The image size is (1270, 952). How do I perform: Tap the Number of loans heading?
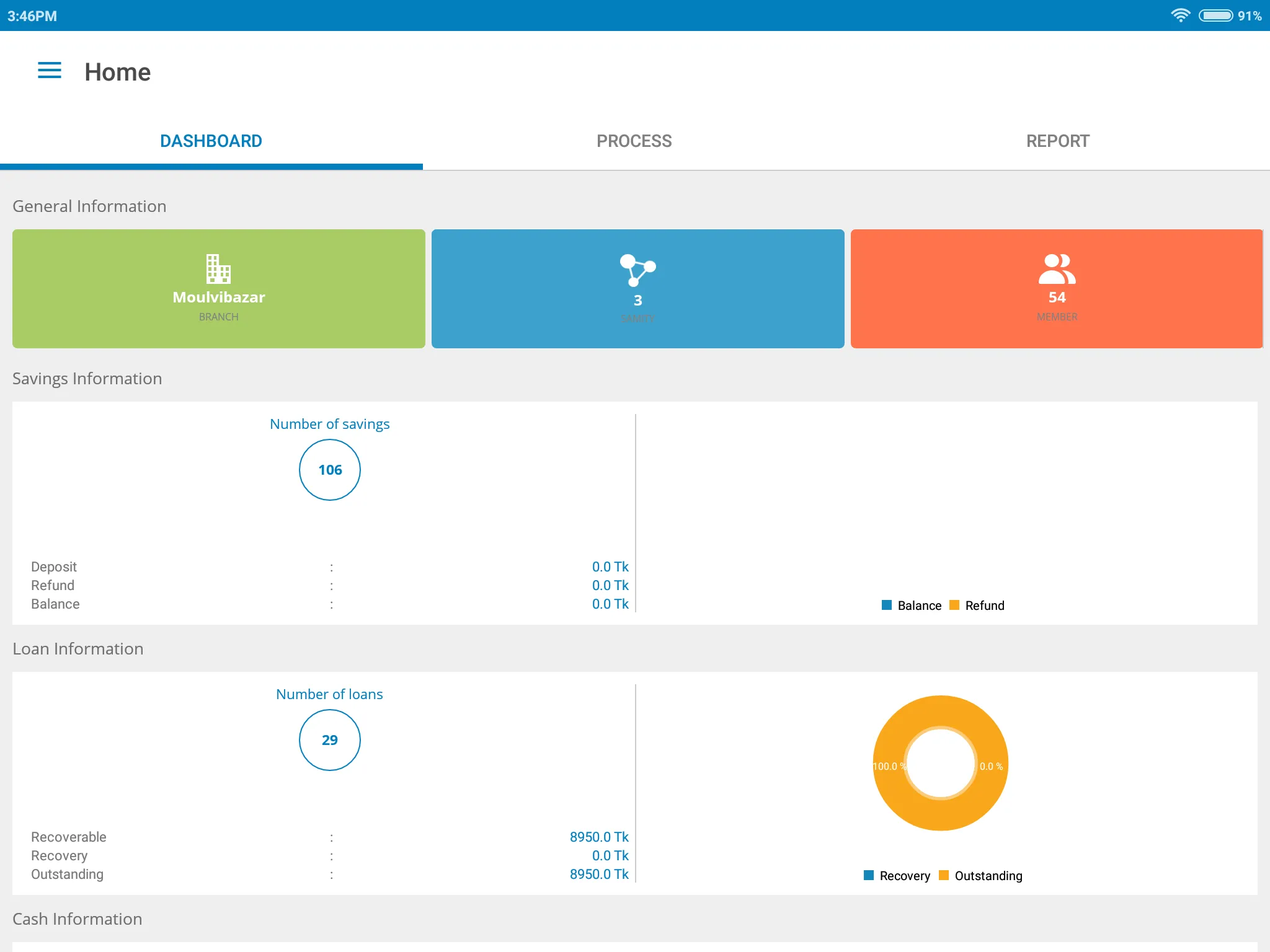point(330,695)
